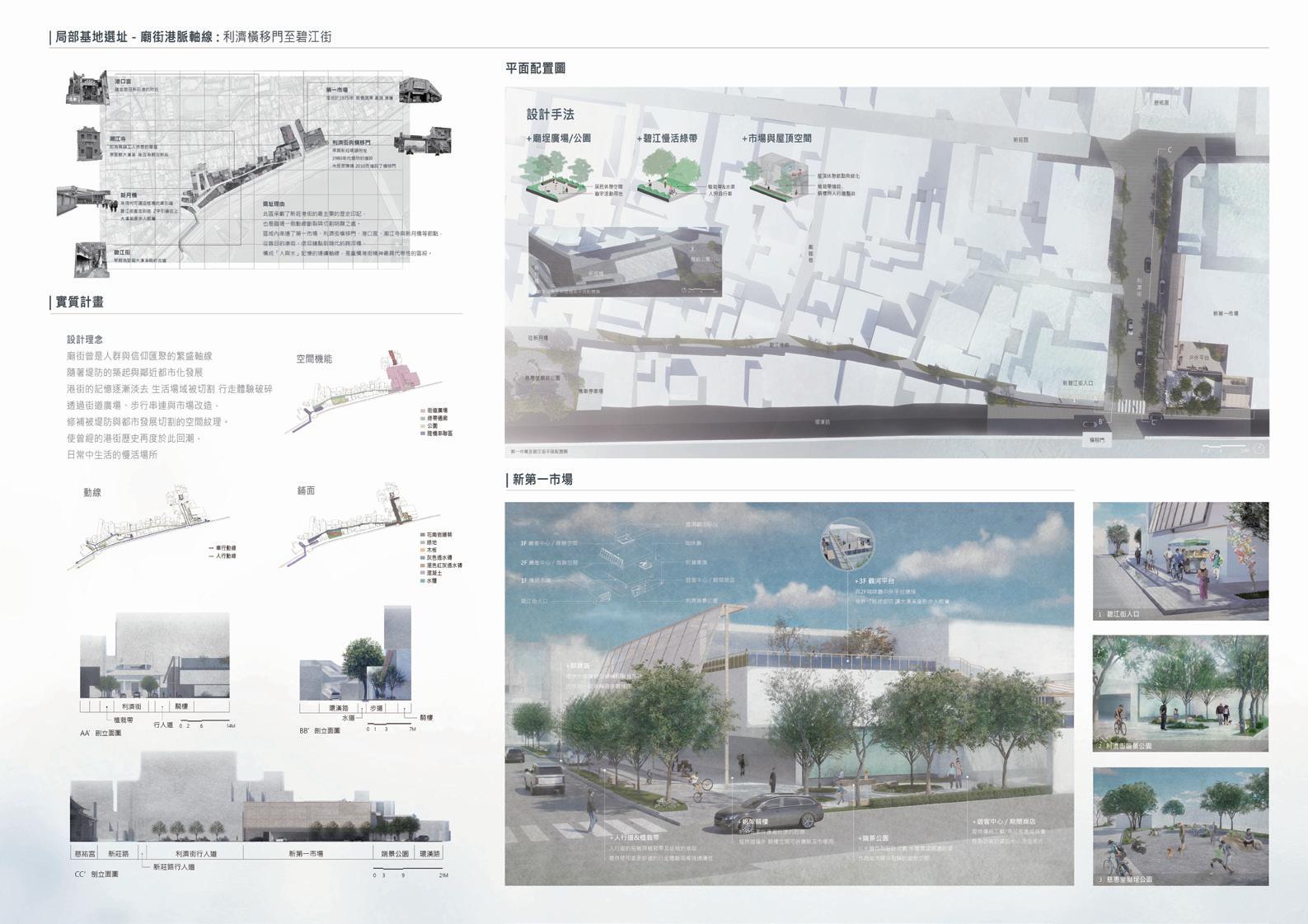Click the 市場與屋頂空間 isometric diagram
Image resolution: width=1308 pixels, height=924 pixels.
pyautogui.click(x=776, y=179)
